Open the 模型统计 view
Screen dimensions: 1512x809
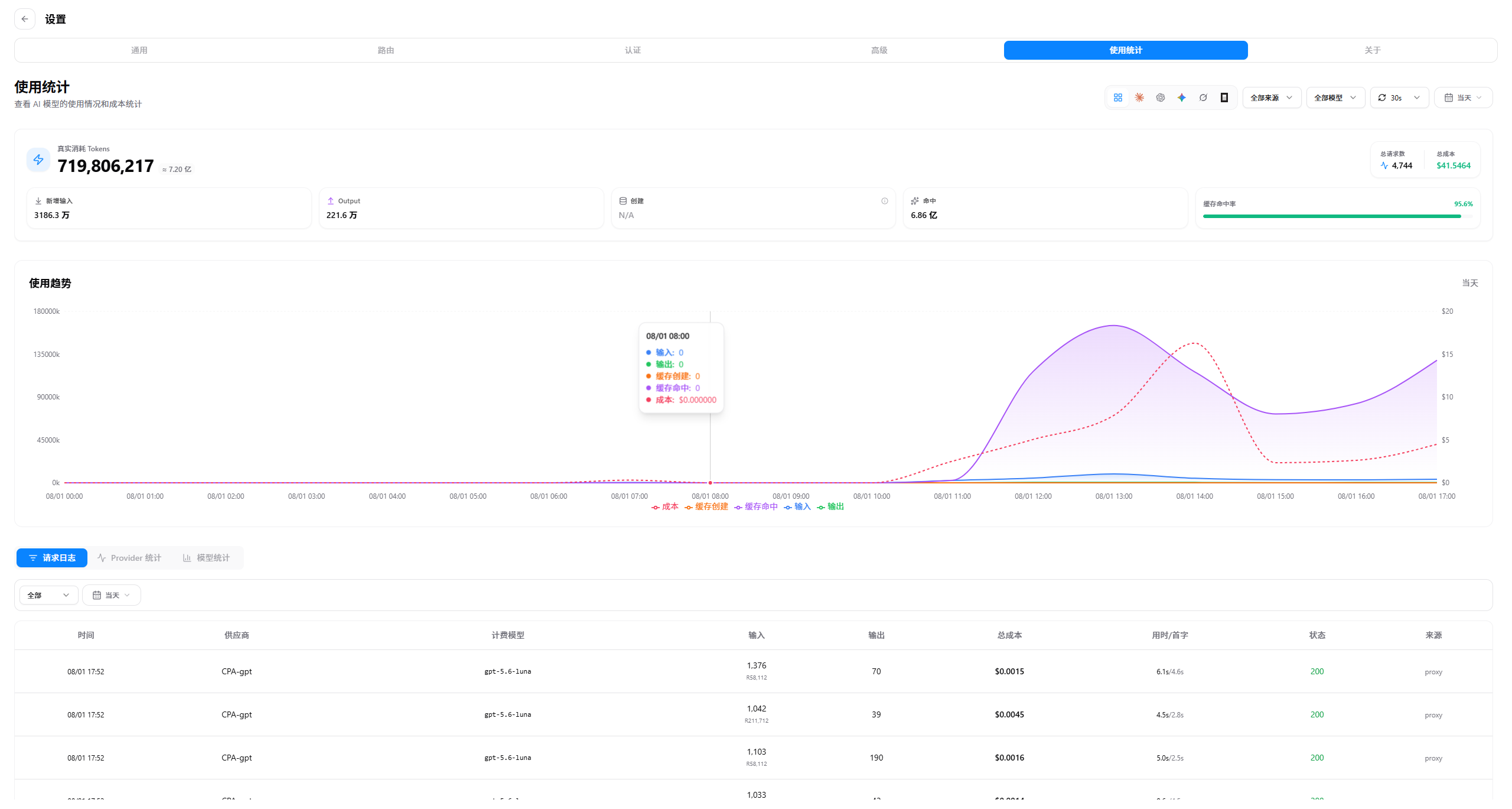pyautogui.click(x=206, y=558)
